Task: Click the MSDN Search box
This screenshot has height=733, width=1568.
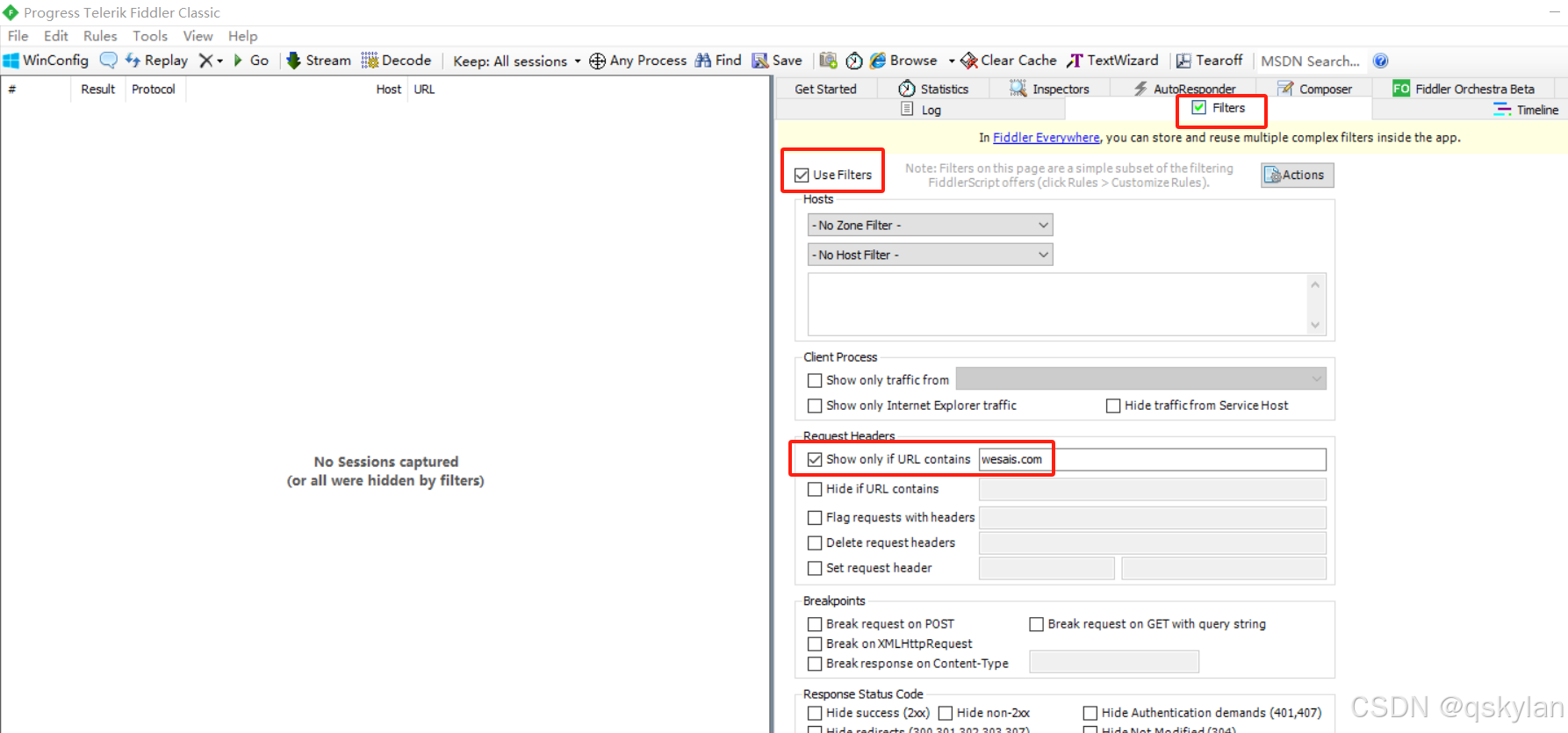Action: 1311,61
